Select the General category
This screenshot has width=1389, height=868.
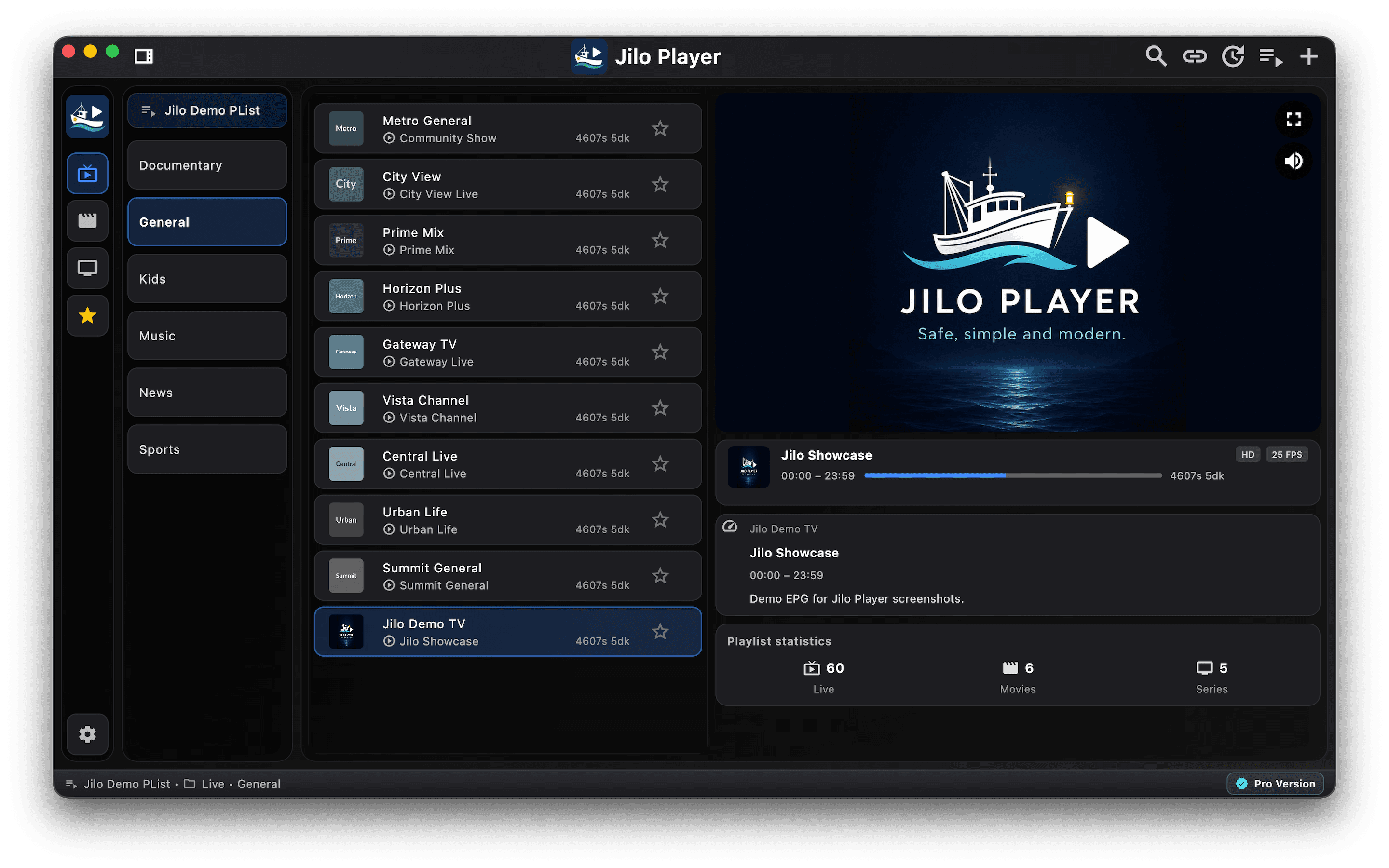pyautogui.click(x=207, y=222)
